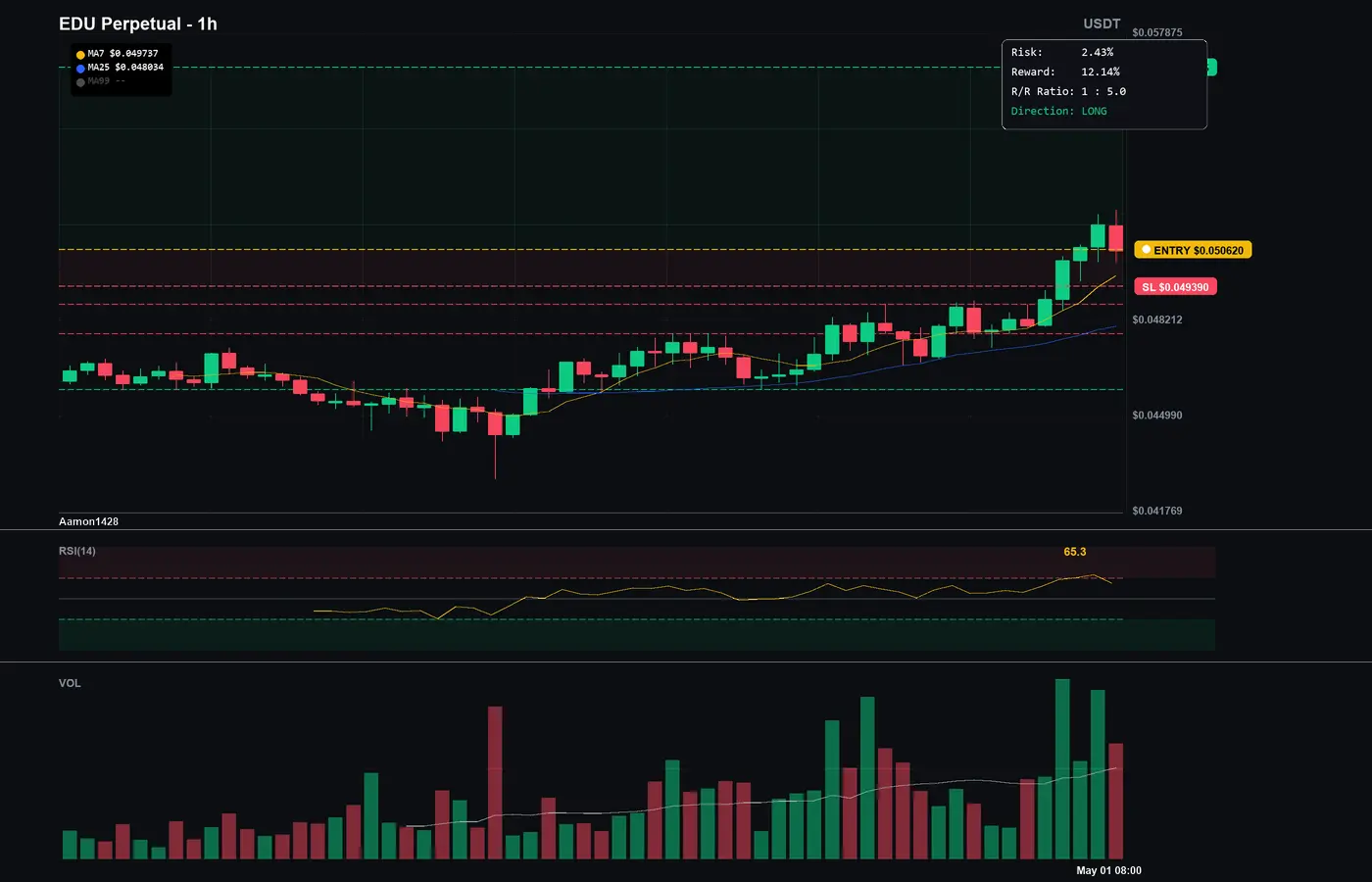This screenshot has height=882, width=1372.
Task: Click the $0.057875 price axis label
Action: [1157, 32]
